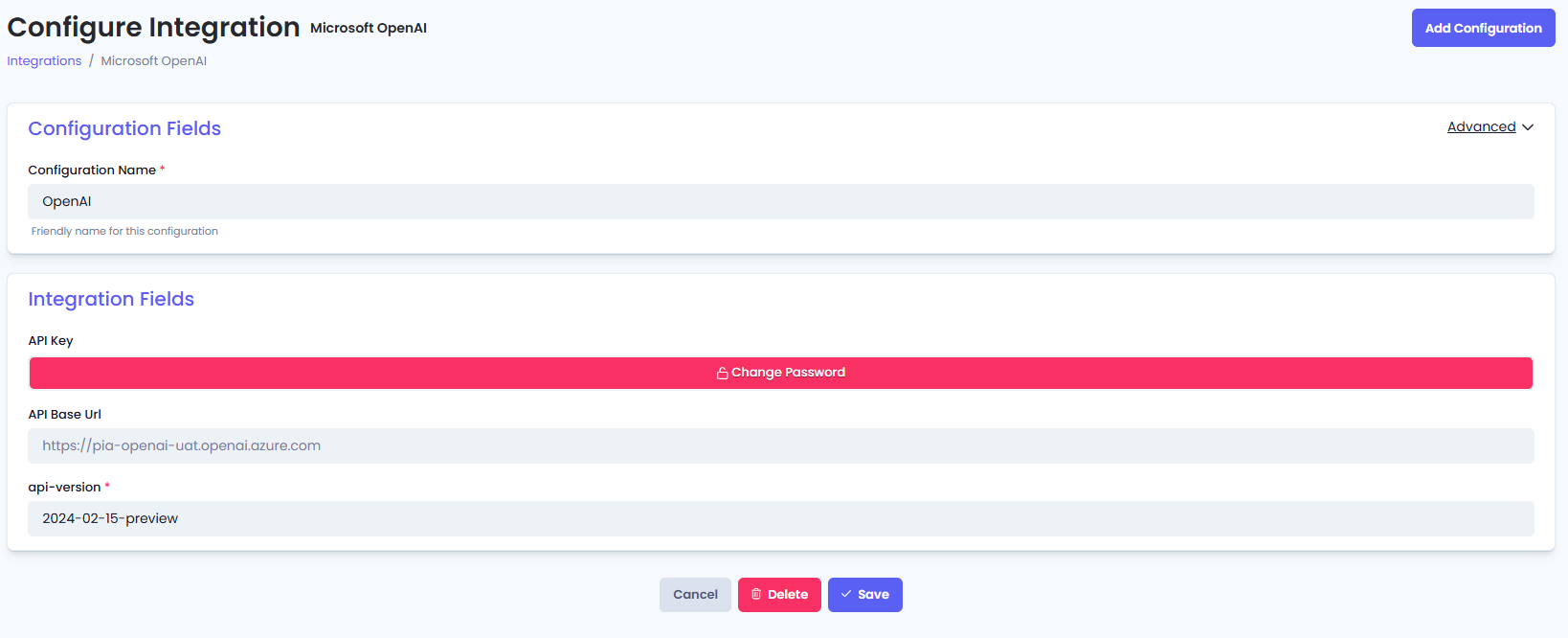Image resolution: width=1568 pixels, height=638 pixels.
Task: Click the 'API Key' label
Action: point(51,340)
